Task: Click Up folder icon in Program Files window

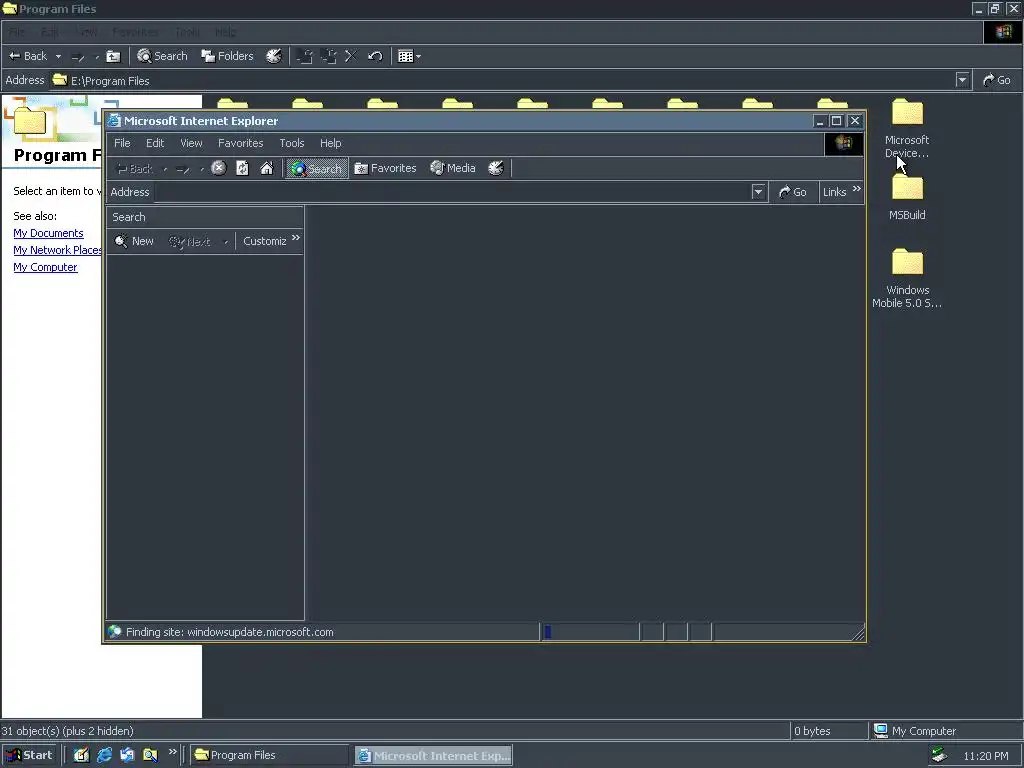Action: (113, 56)
